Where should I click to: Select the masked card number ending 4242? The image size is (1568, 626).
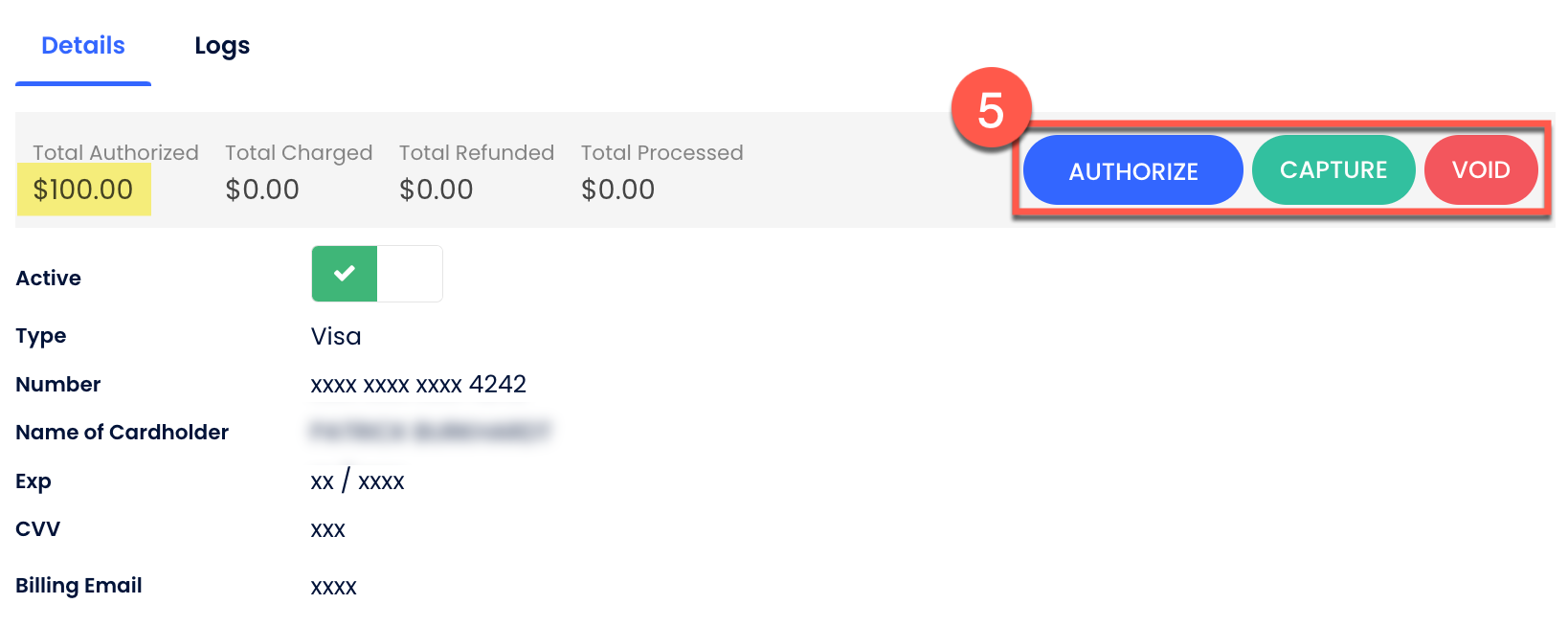[418, 385]
